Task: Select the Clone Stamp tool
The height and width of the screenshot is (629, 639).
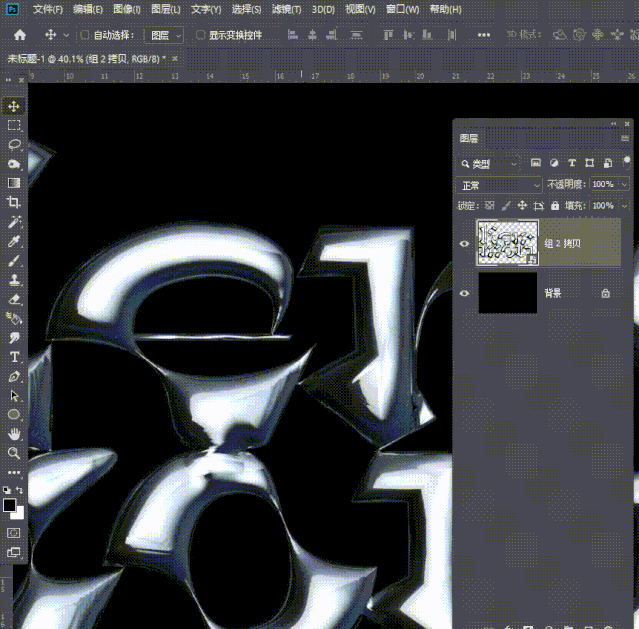Action: click(x=14, y=280)
